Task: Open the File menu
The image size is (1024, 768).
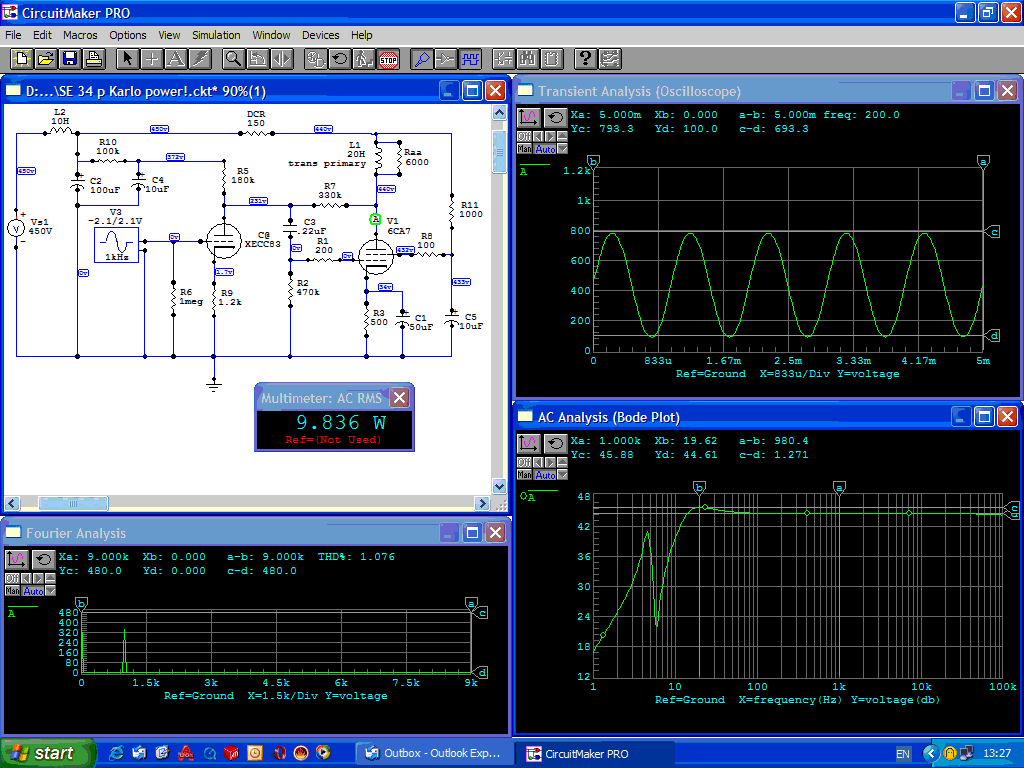Action: point(13,35)
